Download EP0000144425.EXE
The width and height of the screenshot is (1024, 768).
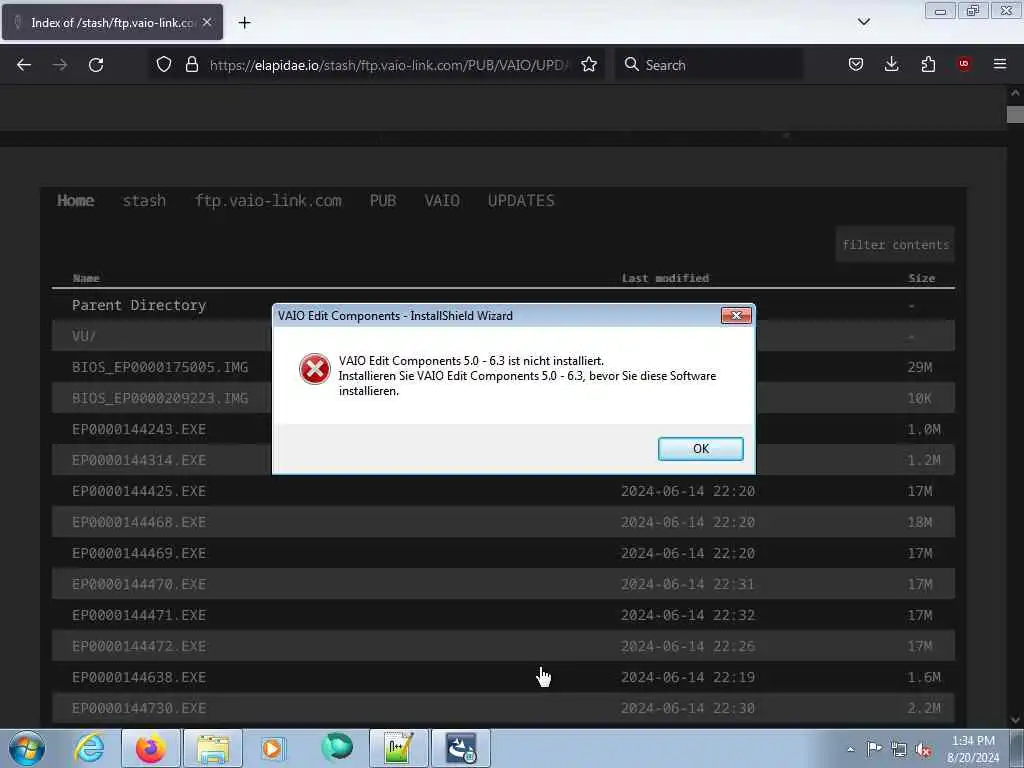click(139, 491)
